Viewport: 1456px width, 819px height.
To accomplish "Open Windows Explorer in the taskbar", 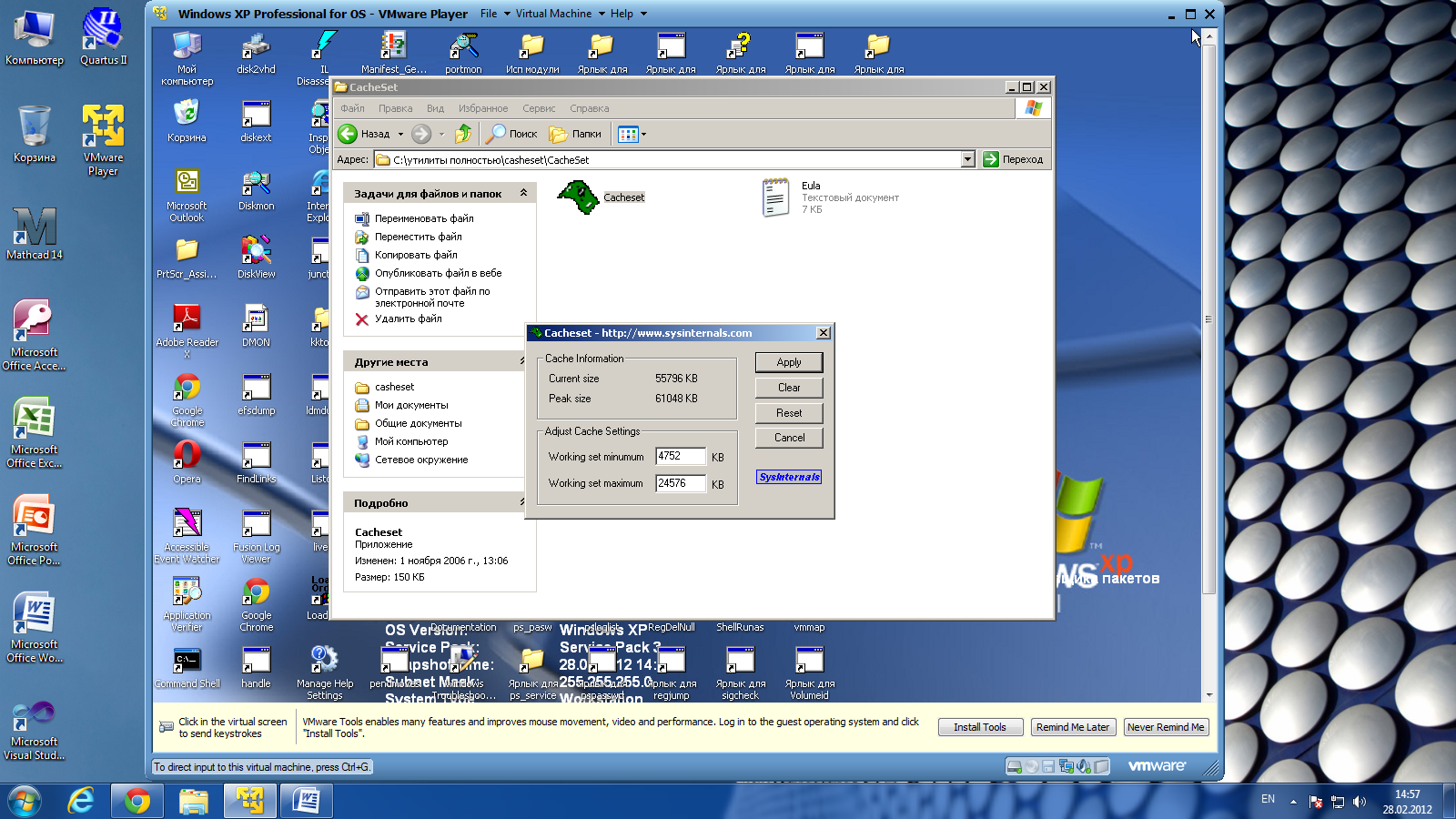I will pyautogui.click(x=194, y=801).
